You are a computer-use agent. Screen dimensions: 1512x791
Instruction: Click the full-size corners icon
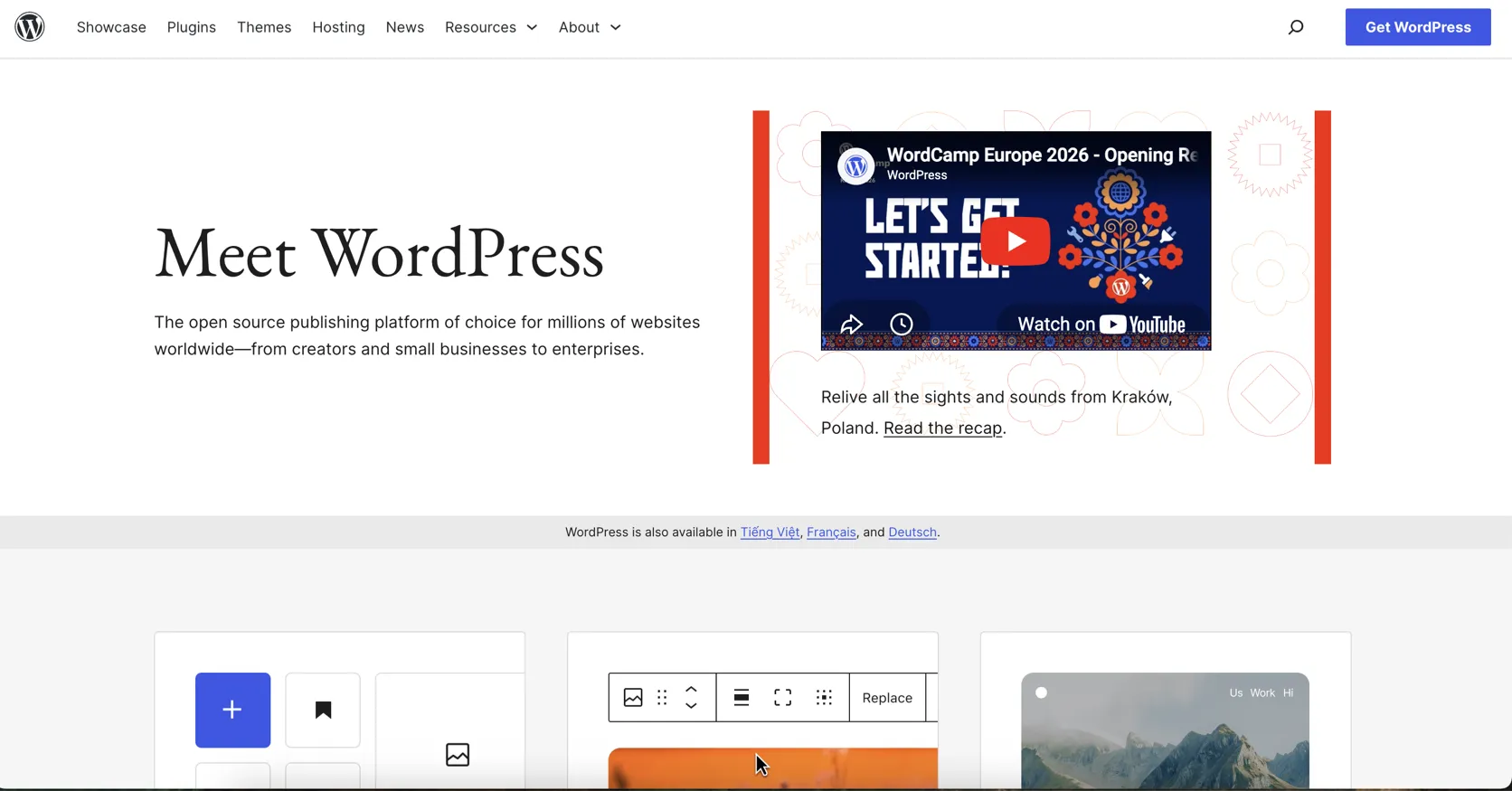[x=783, y=698]
